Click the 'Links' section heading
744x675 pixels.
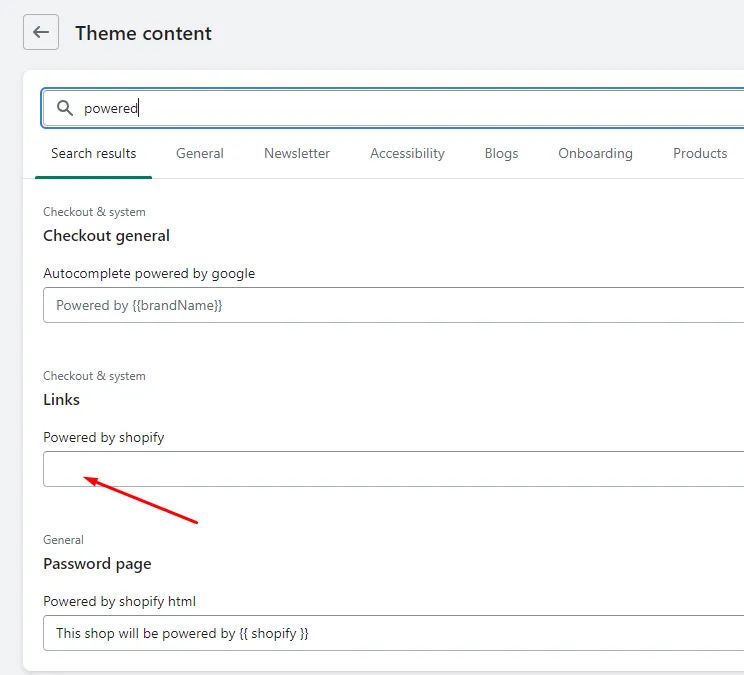point(61,399)
